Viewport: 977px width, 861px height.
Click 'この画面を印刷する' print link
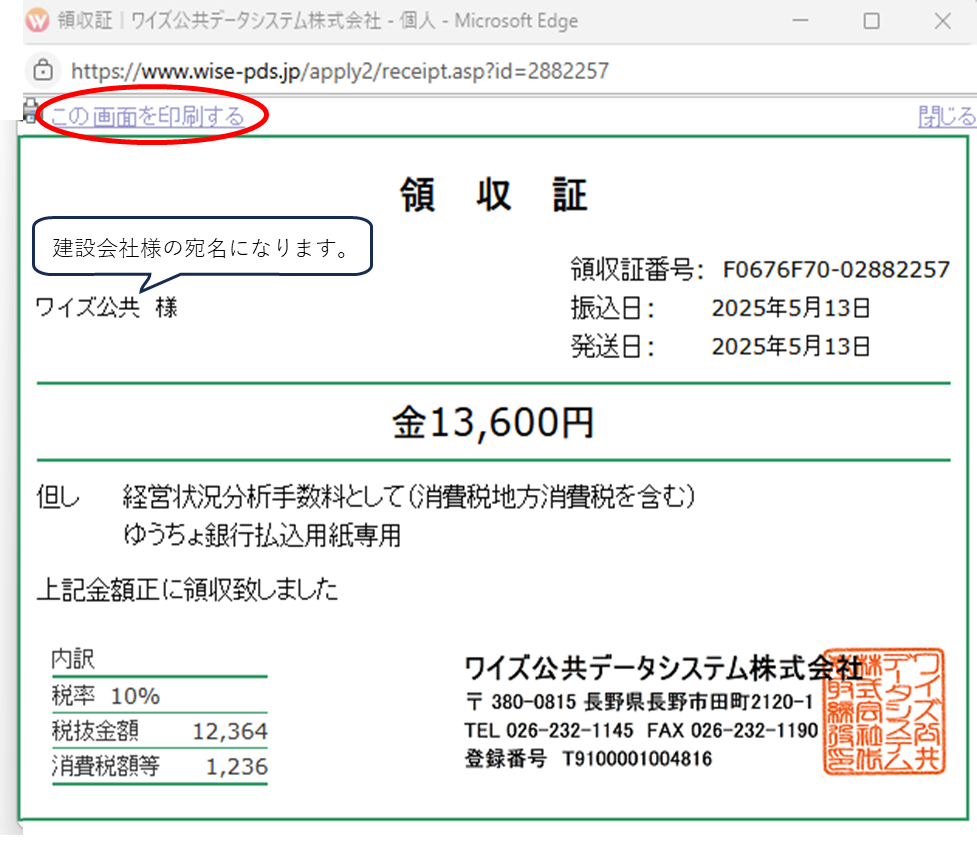click(148, 116)
